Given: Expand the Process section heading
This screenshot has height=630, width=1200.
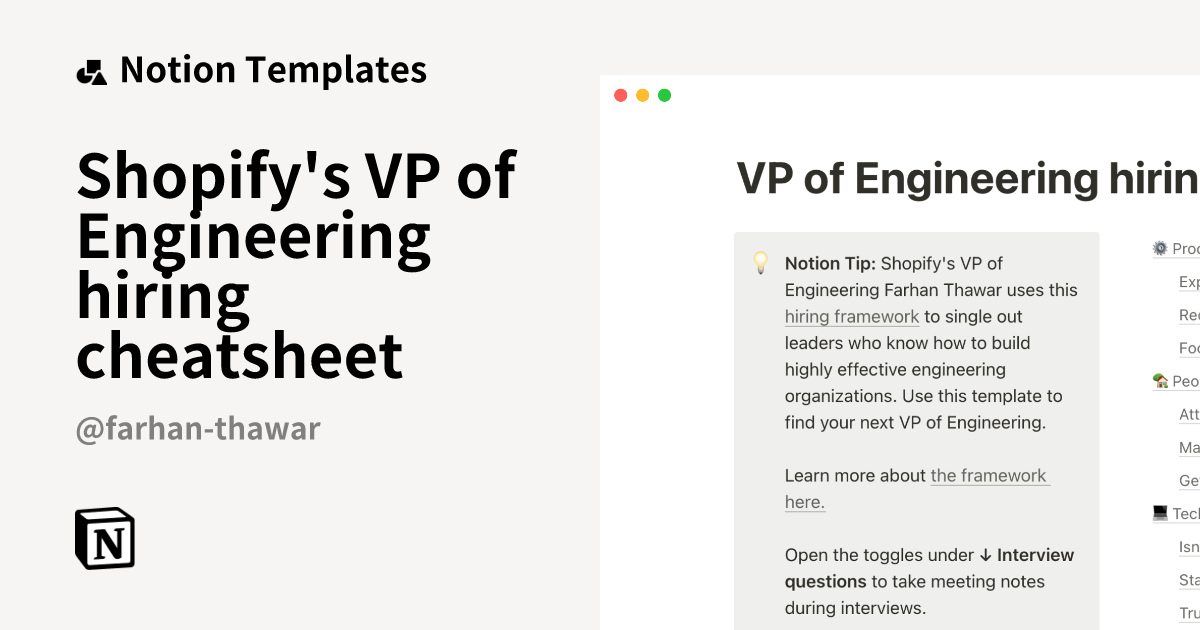Looking at the screenshot, I should point(1185,248).
